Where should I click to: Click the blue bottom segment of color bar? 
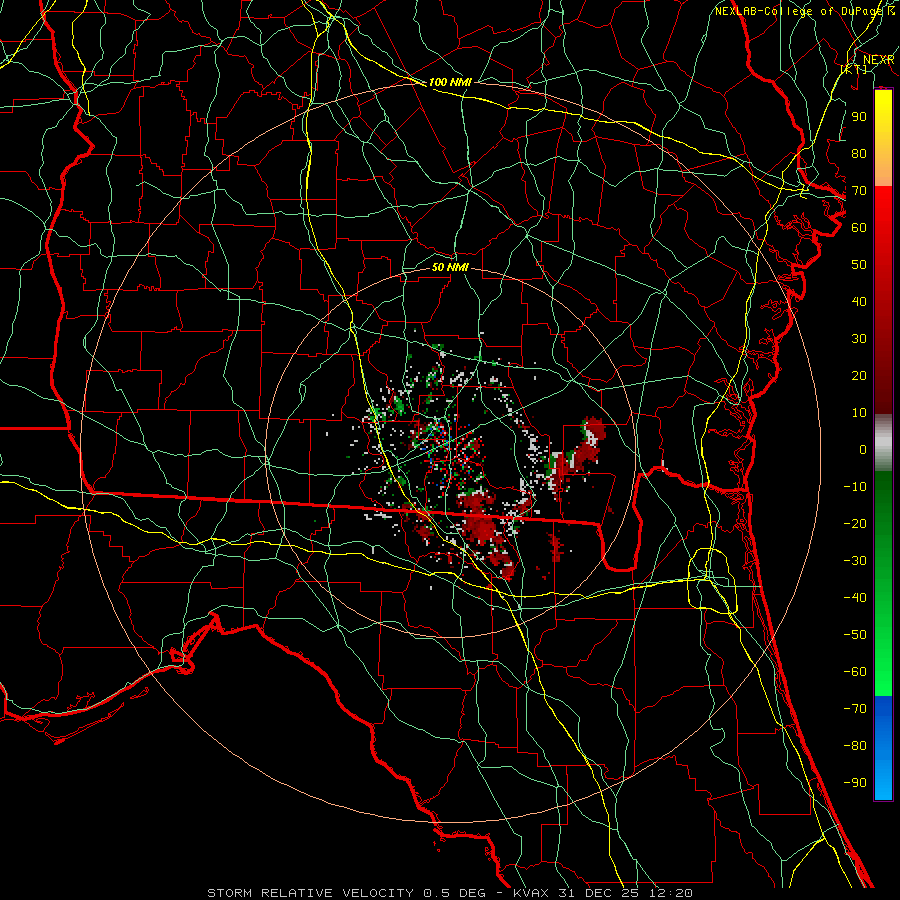(x=883, y=748)
